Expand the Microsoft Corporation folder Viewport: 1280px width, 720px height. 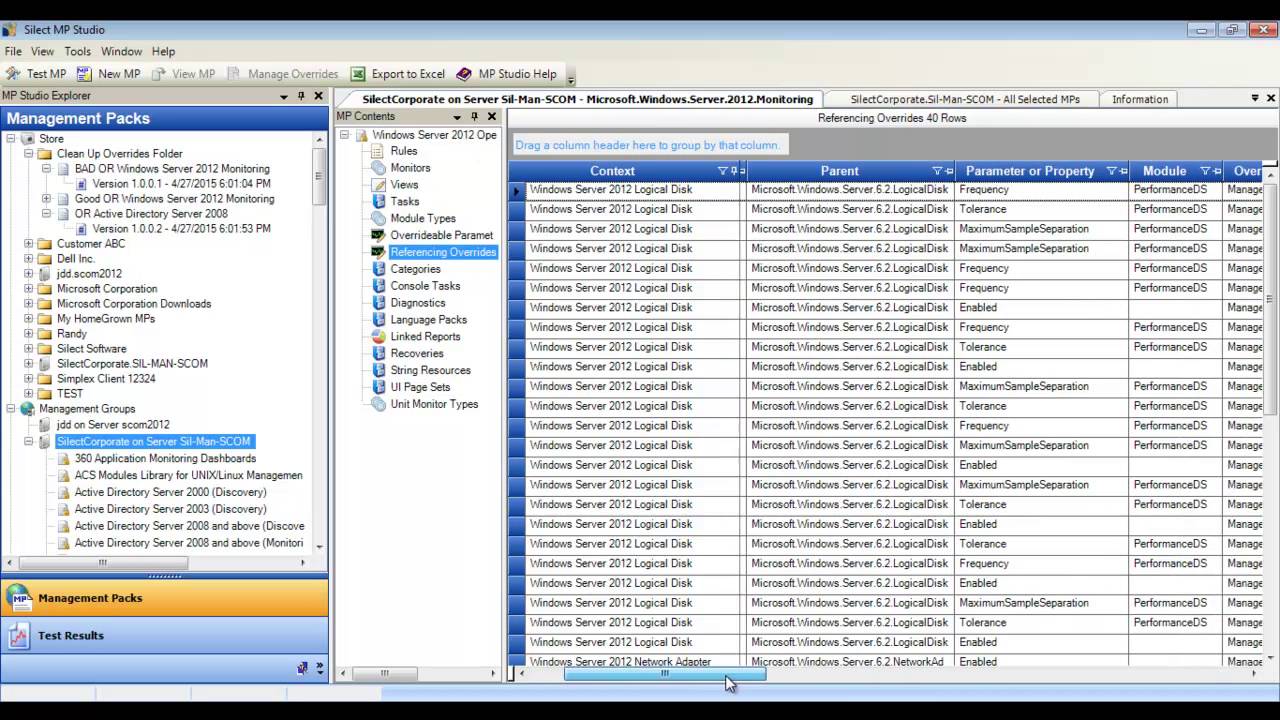29,289
